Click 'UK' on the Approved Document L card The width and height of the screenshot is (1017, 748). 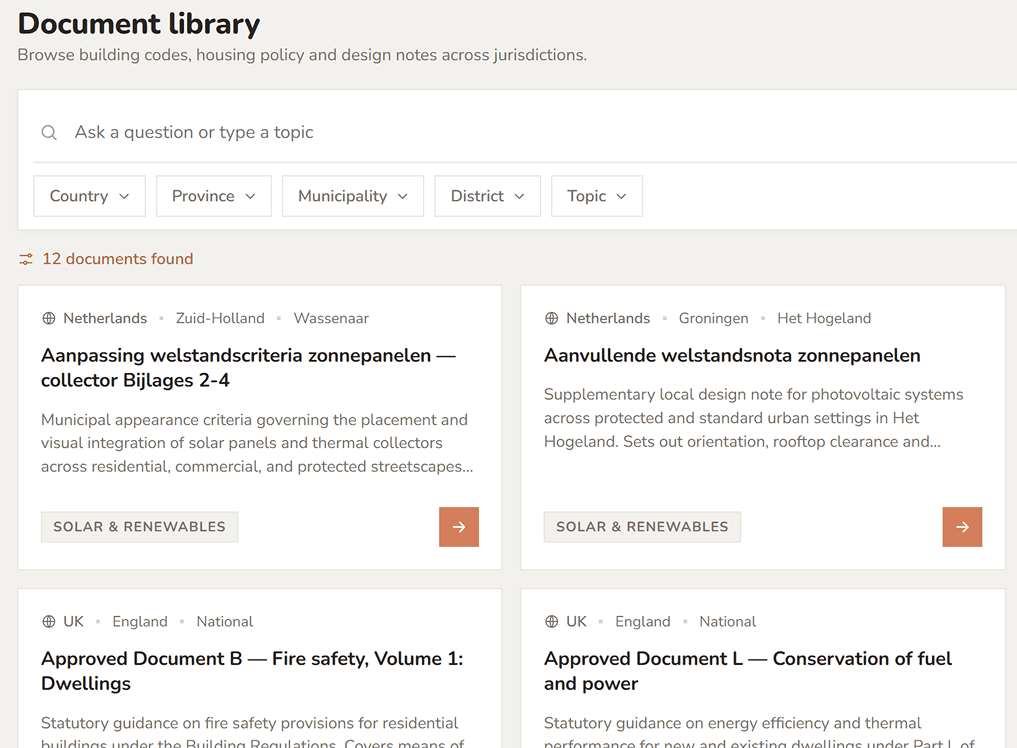(x=577, y=621)
